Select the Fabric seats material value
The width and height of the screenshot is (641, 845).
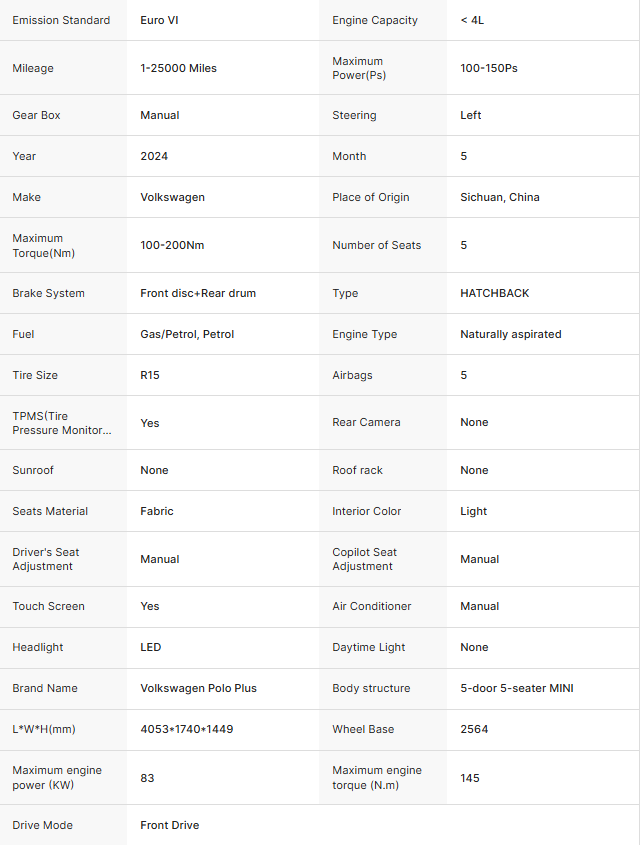point(157,511)
